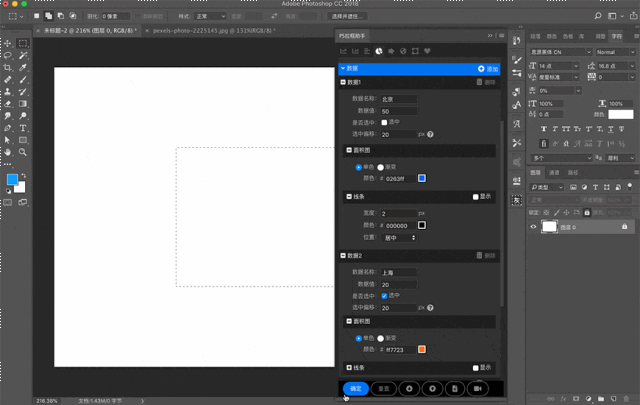Click the blue 确定 button
The height and width of the screenshot is (405, 640).
pyautogui.click(x=355, y=388)
